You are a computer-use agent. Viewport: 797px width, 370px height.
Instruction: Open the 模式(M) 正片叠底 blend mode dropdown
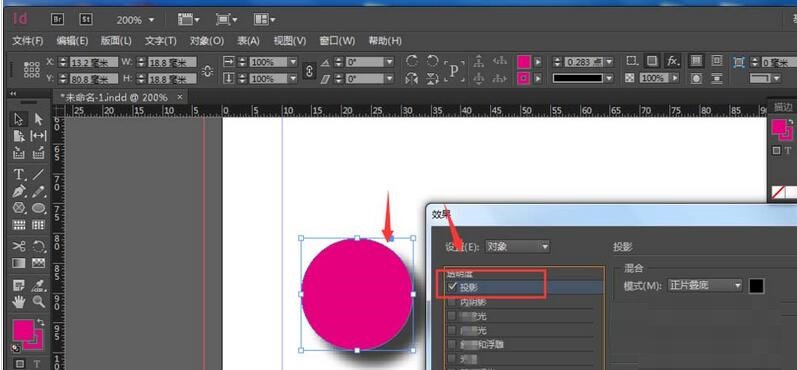pyautogui.click(x=705, y=286)
